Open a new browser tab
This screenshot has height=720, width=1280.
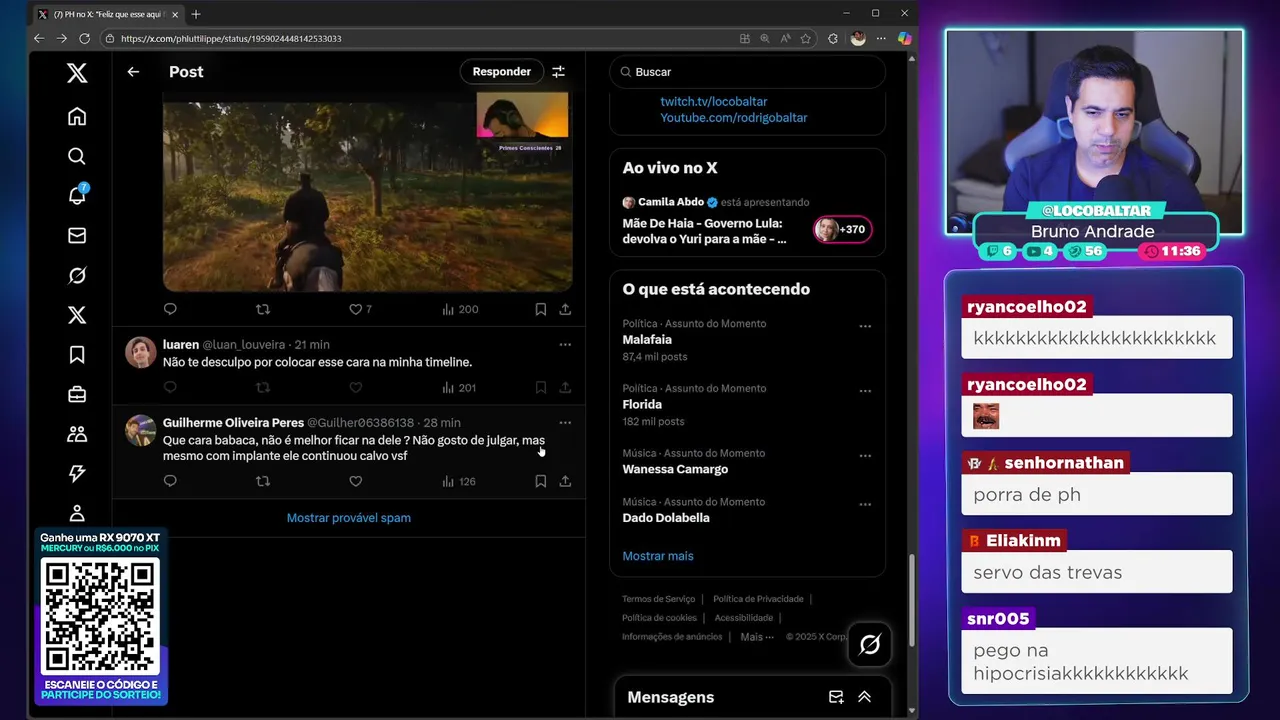coord(196,14)
